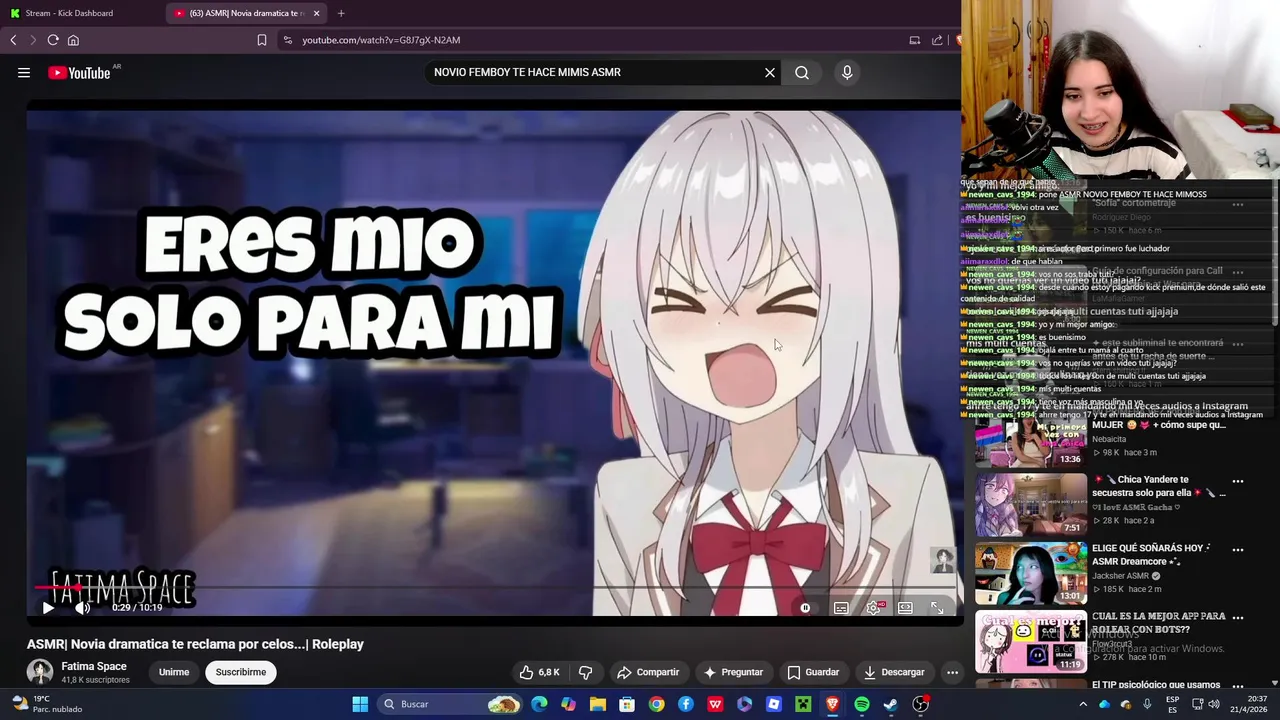Open File Explorer from the taskbar
The image size is (1280, 720).
pyautogui.click(x=598, y=704)
